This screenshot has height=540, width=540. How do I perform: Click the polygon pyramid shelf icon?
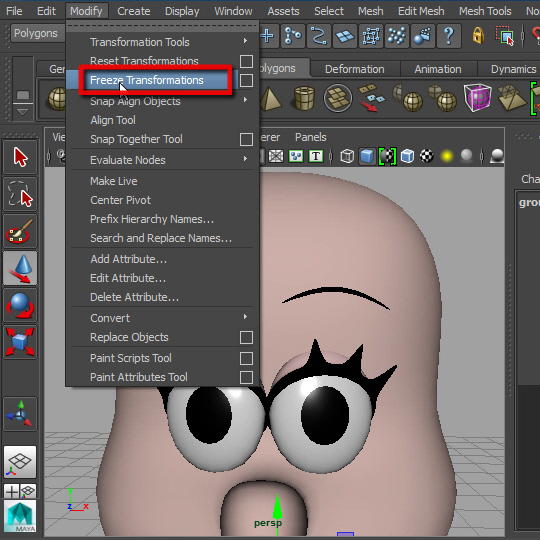pos(270,99)
